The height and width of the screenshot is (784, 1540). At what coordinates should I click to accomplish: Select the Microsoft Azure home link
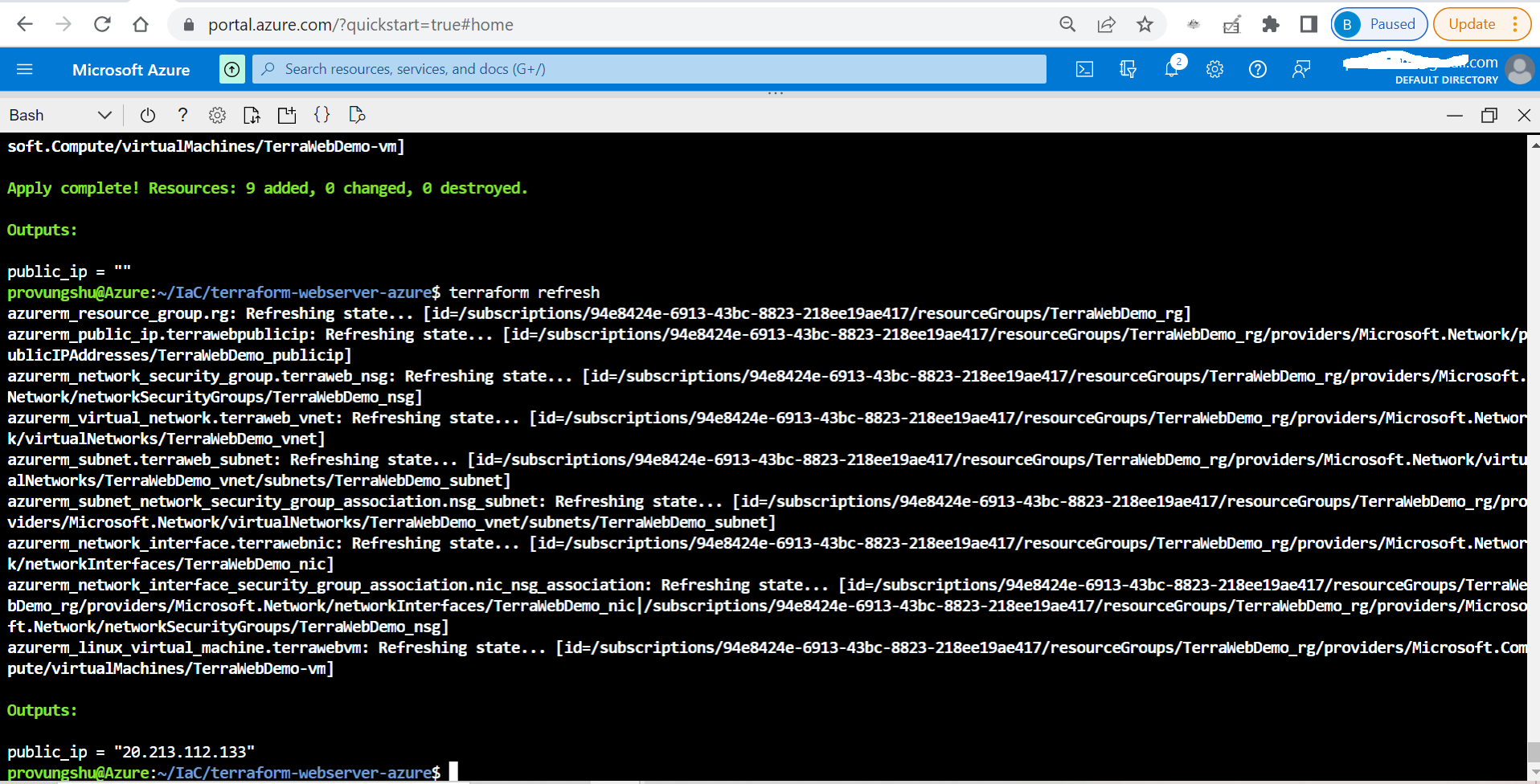pyautogui.click(x=131, y=69)
